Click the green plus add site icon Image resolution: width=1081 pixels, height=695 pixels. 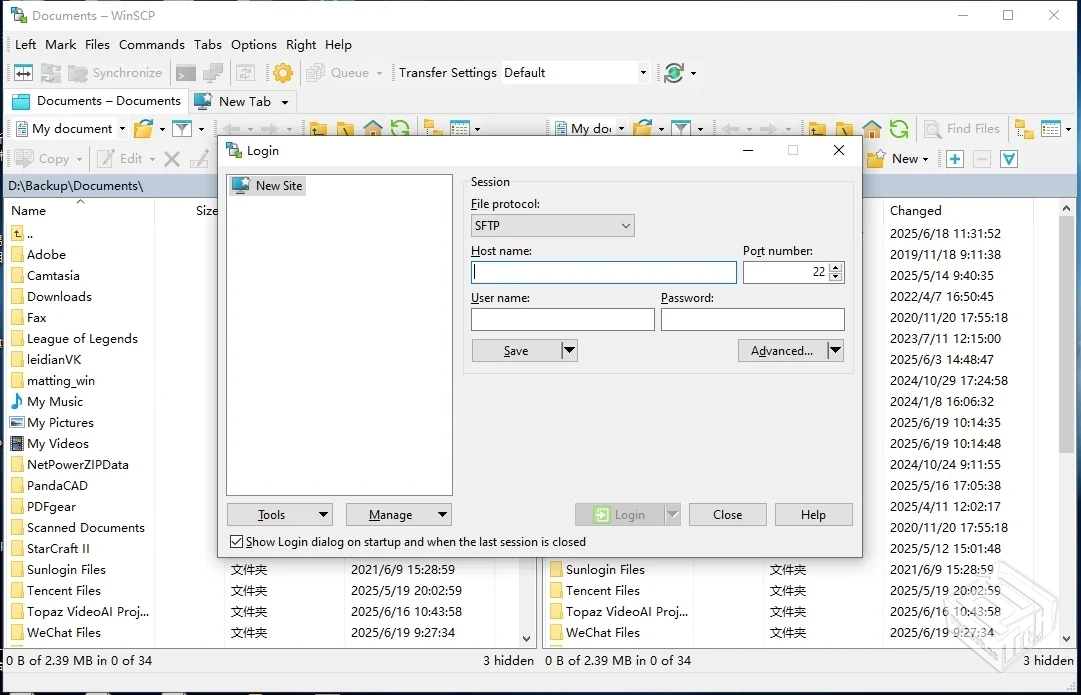click(x=953, y=158)
